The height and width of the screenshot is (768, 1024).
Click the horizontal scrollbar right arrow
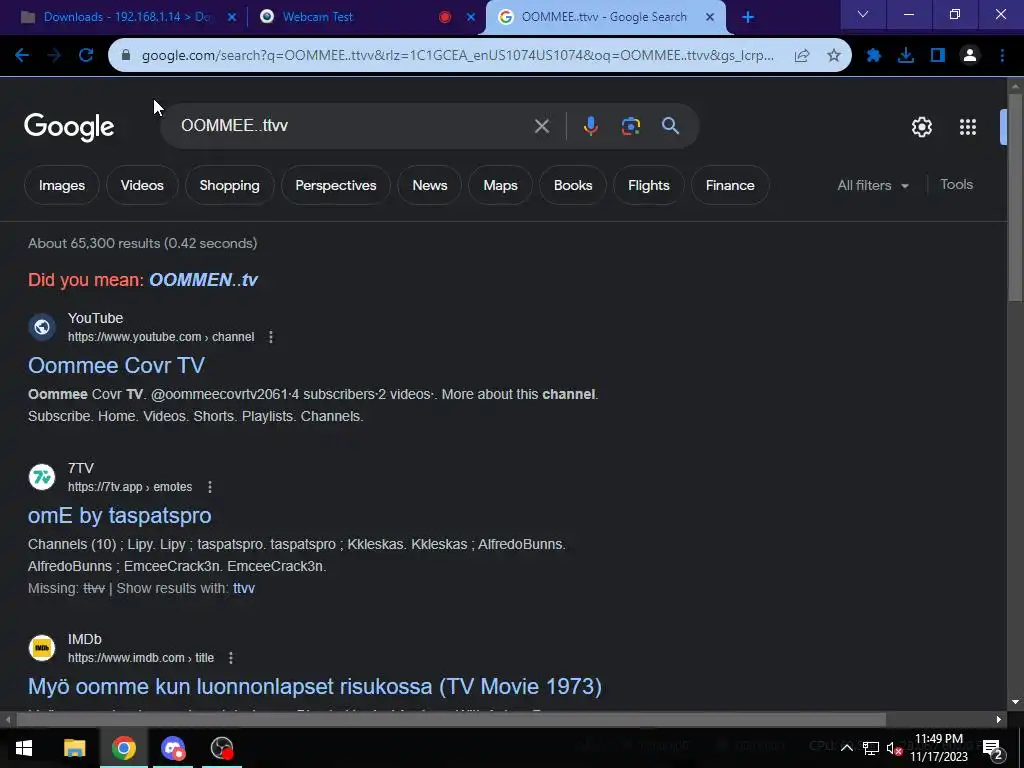(999, 720)
